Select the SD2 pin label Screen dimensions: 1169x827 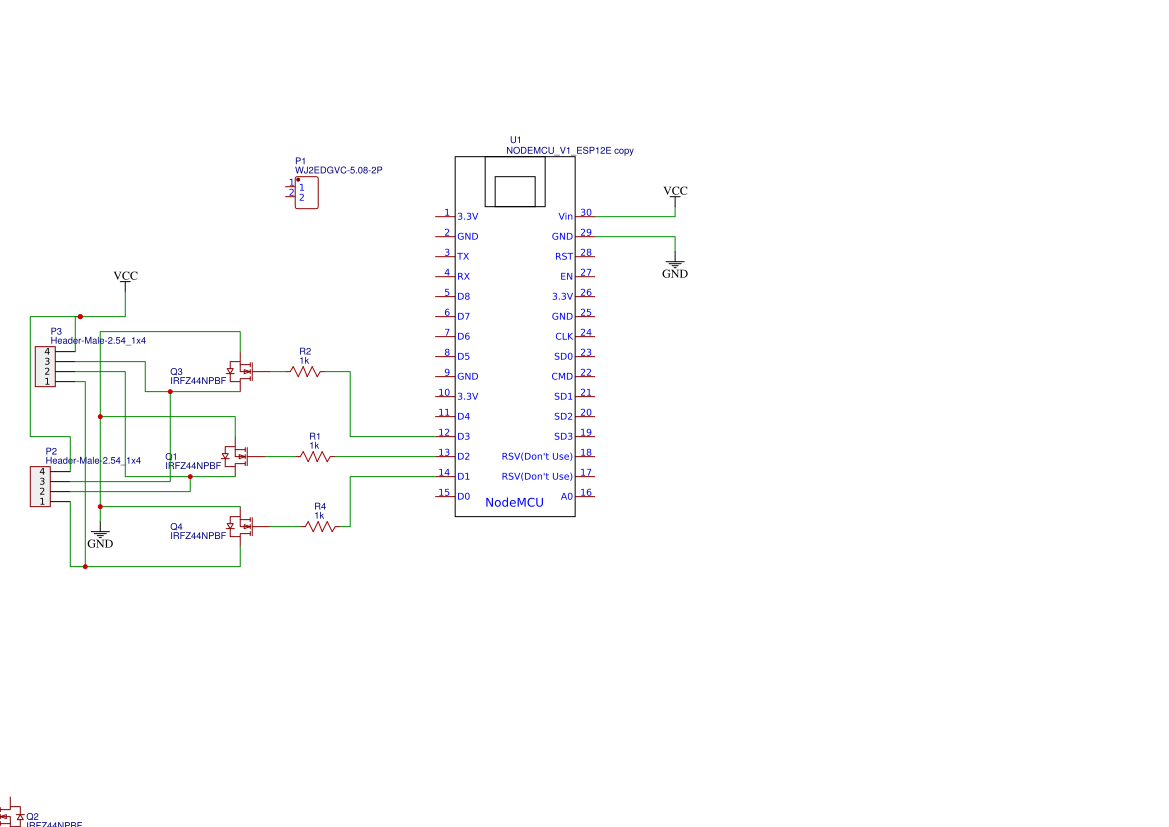pyautogui.click(x=564, y=417)
